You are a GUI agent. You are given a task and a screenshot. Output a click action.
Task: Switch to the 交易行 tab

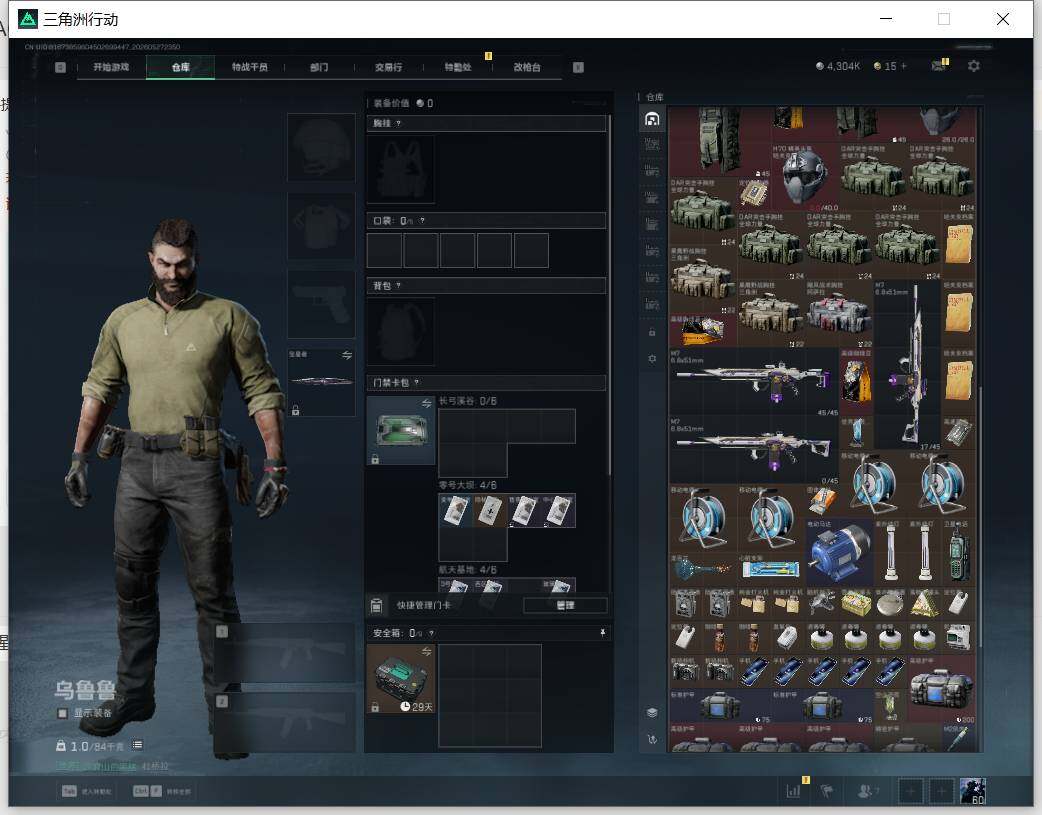[389, 67]
